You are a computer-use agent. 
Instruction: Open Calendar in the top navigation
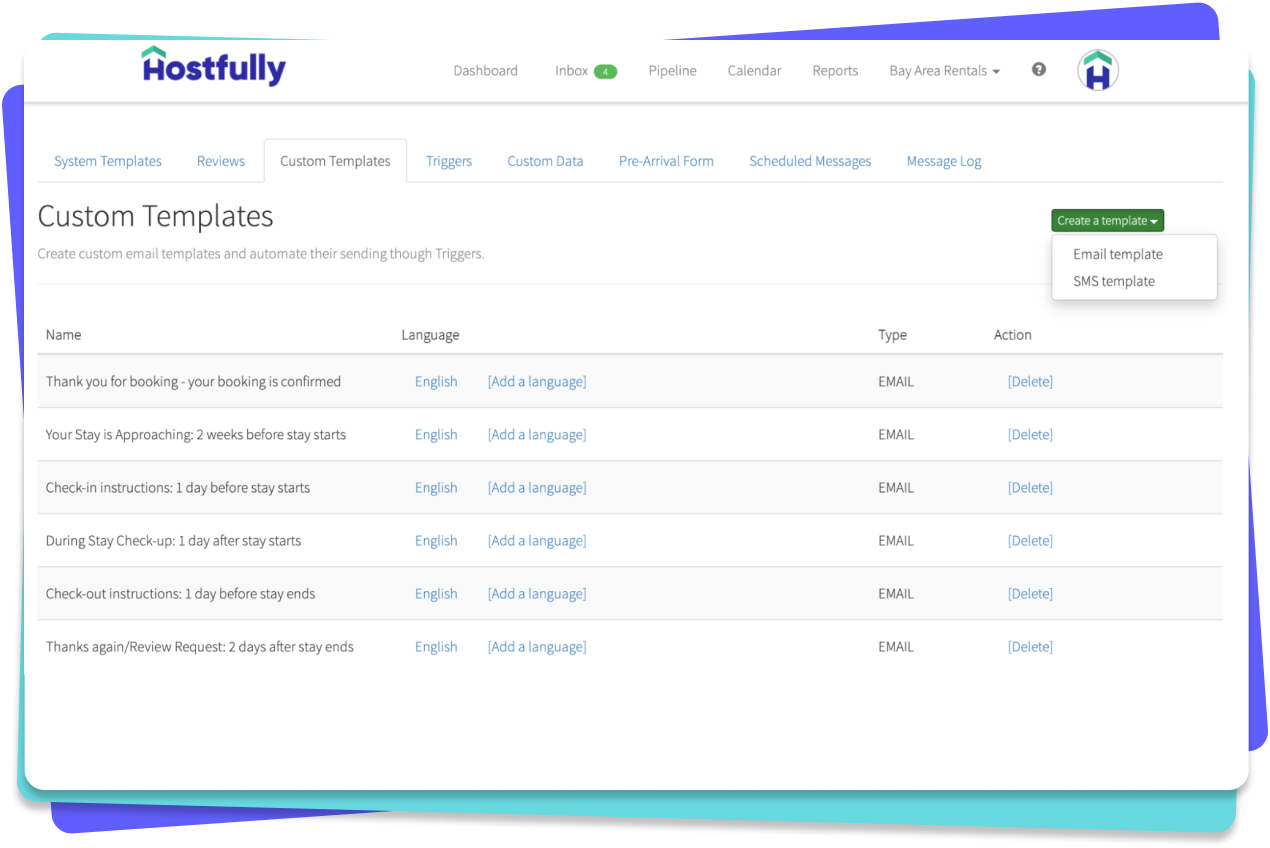tap(754, 71)
